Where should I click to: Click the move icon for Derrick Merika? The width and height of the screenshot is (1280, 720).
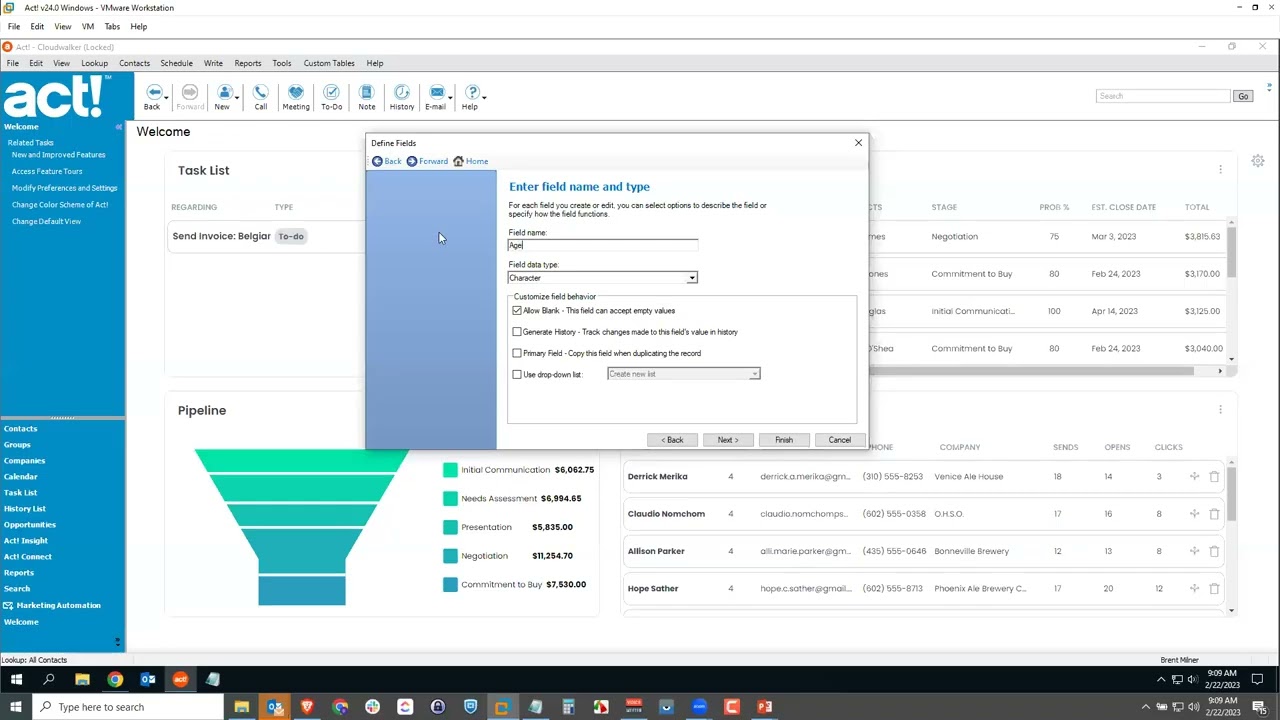[1194, 477]
